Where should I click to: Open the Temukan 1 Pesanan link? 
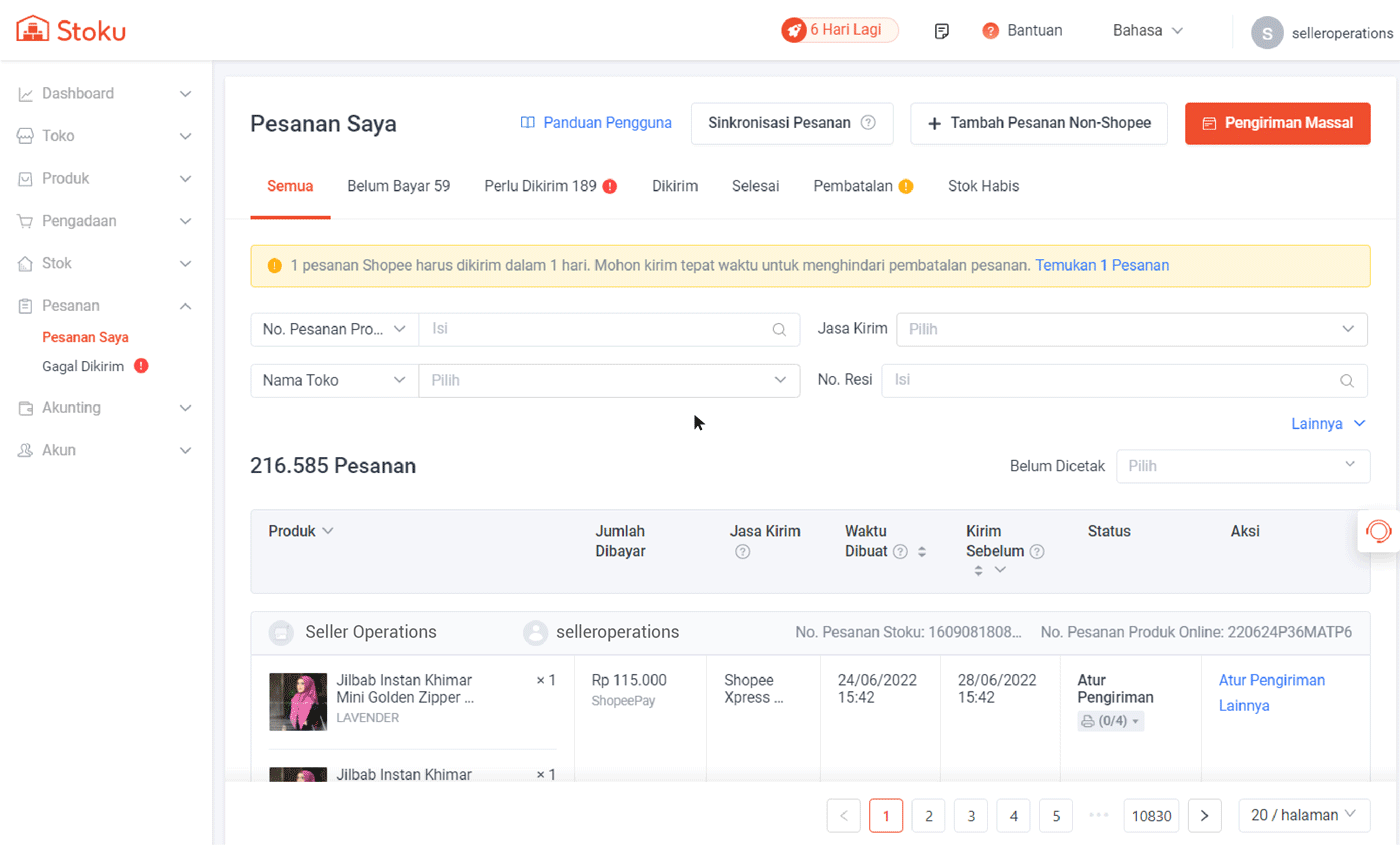coord(1102,266)
